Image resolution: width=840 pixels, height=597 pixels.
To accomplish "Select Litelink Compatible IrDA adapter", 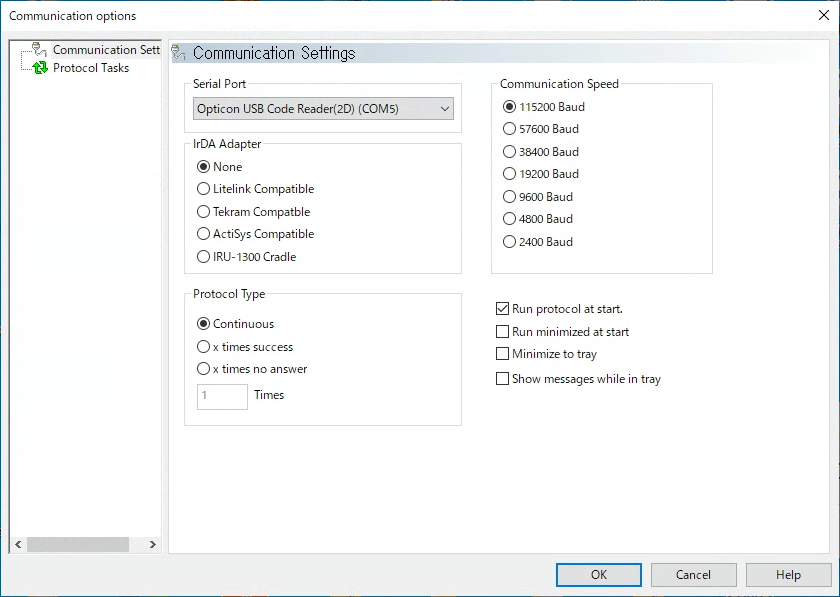I will click(255, 189).
